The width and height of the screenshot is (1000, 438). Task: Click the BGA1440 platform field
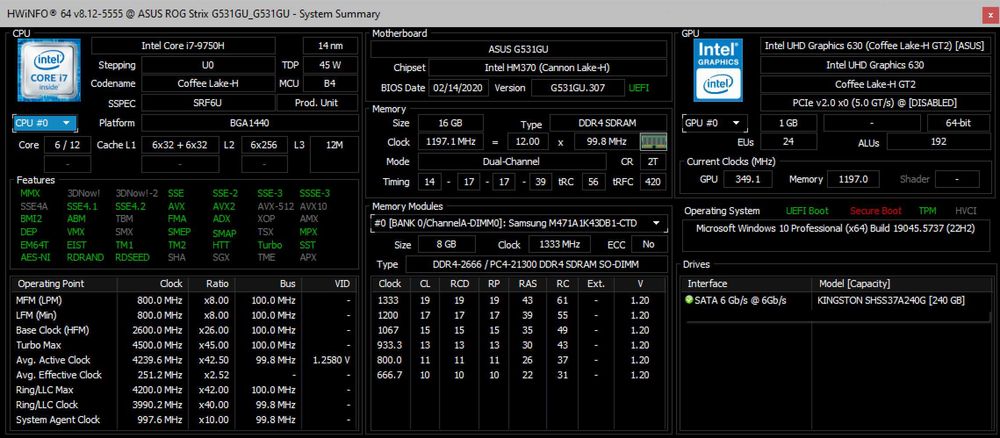(x=249, y=123)
